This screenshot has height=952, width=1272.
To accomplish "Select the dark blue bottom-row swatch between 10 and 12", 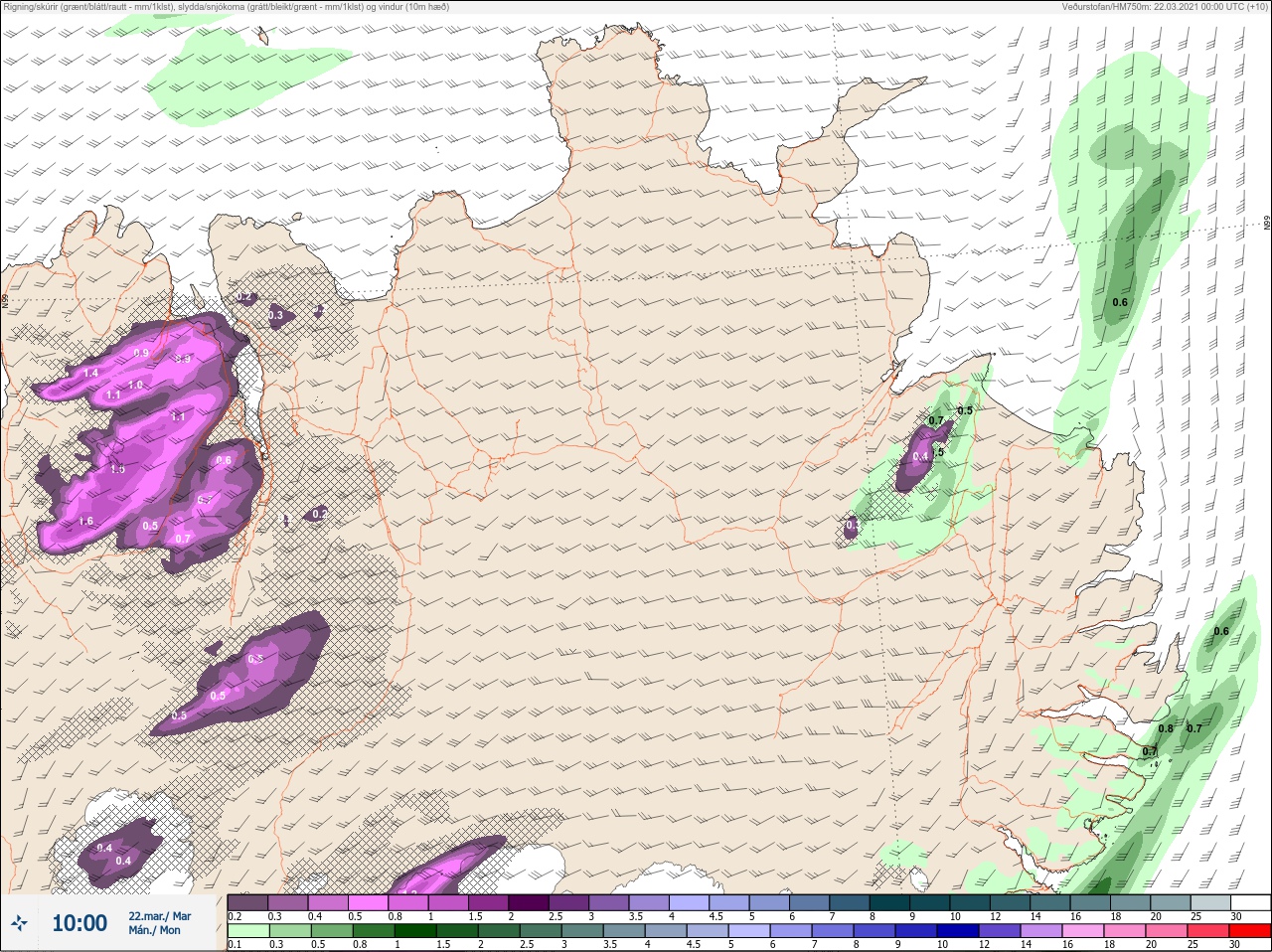I will click(958, 931).
